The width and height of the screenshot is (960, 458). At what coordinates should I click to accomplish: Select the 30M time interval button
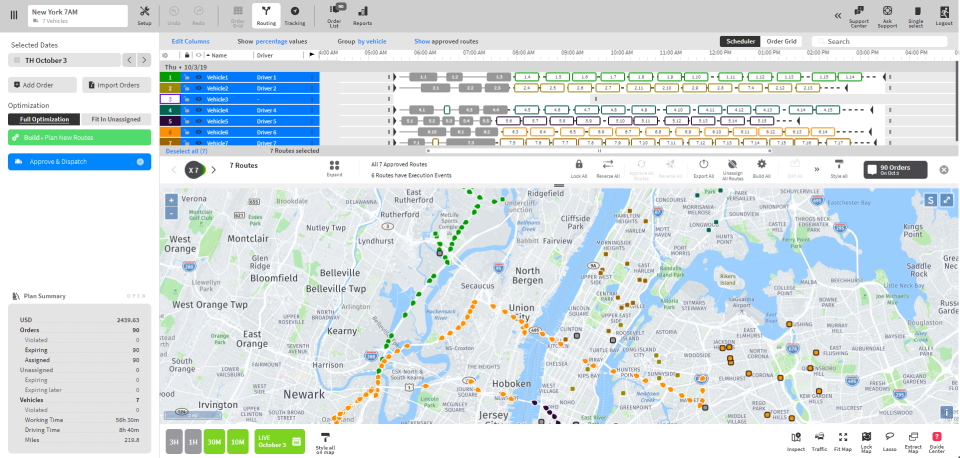pos(215,441)
